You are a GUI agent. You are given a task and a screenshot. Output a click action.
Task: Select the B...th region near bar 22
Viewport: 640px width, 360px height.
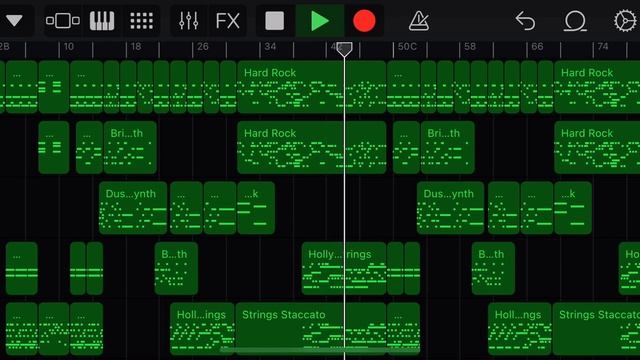click(x=176, y=268)
